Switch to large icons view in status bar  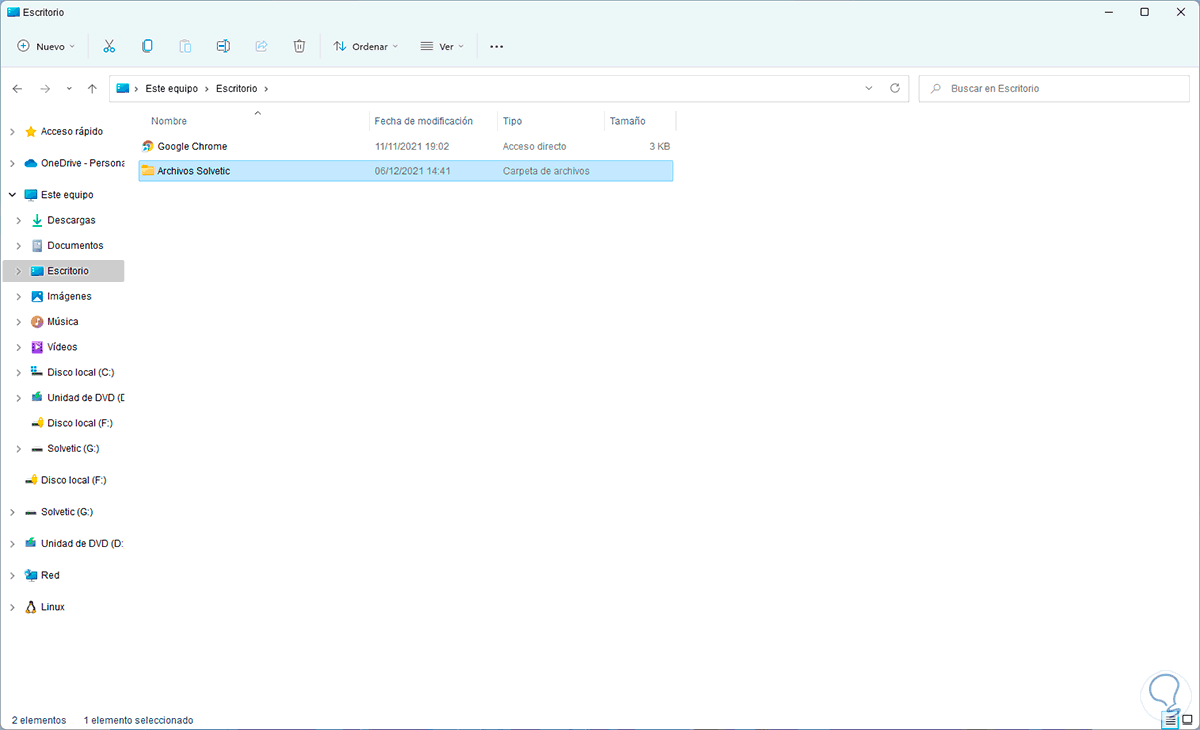click(x=1187, y=719)
